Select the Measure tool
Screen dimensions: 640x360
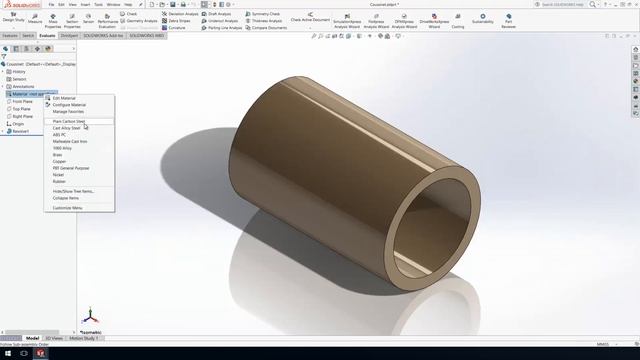tap(35, 19)
